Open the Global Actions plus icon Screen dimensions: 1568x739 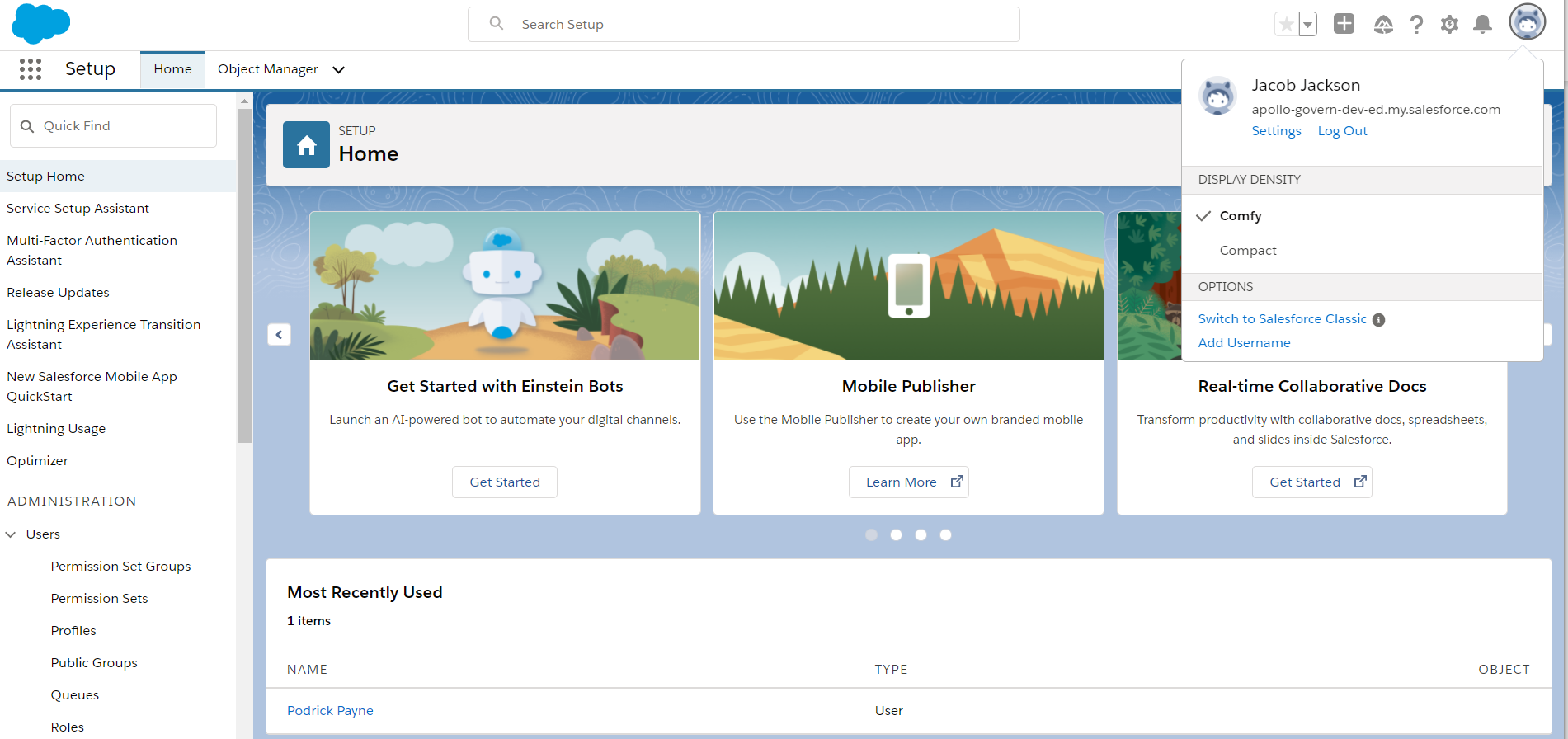tap(1344, 24)
